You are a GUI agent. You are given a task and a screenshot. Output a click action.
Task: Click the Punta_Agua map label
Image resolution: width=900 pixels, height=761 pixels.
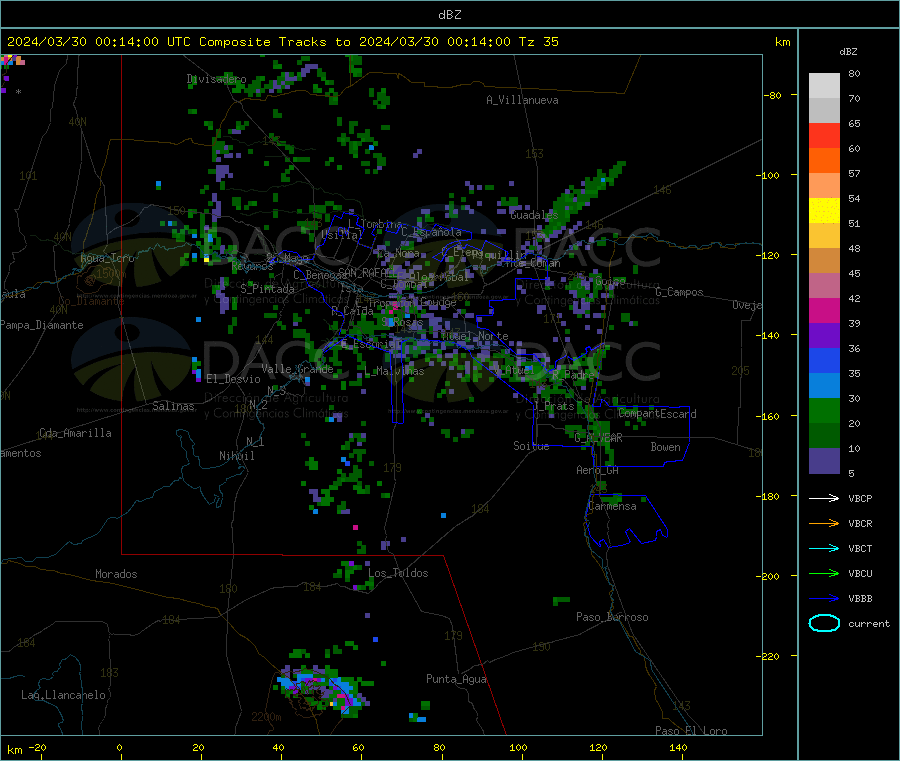456,679
